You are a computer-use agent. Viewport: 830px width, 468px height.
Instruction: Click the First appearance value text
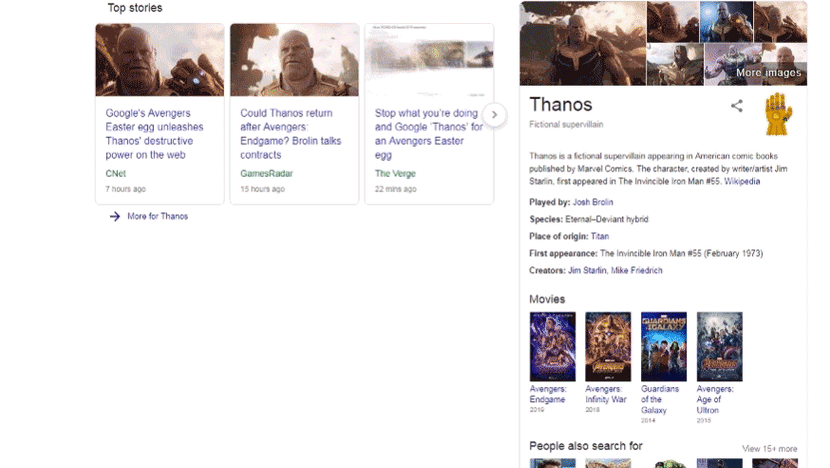click(x=681, y=253)
